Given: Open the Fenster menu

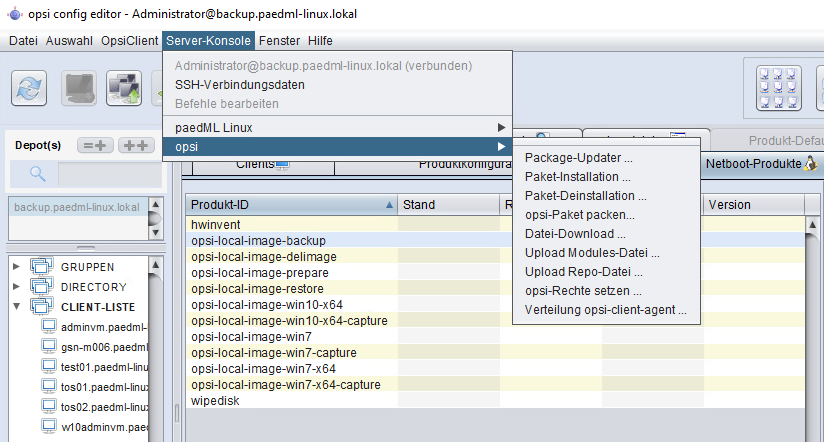Looking at the screenshot, I should tap(279, 40).
